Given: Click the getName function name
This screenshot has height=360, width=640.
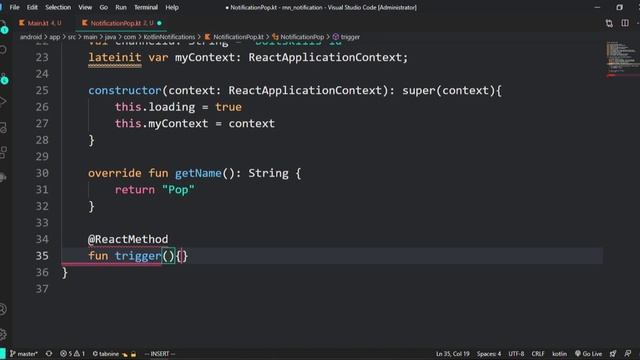Looking at the screenshot, I should point(198,173).
